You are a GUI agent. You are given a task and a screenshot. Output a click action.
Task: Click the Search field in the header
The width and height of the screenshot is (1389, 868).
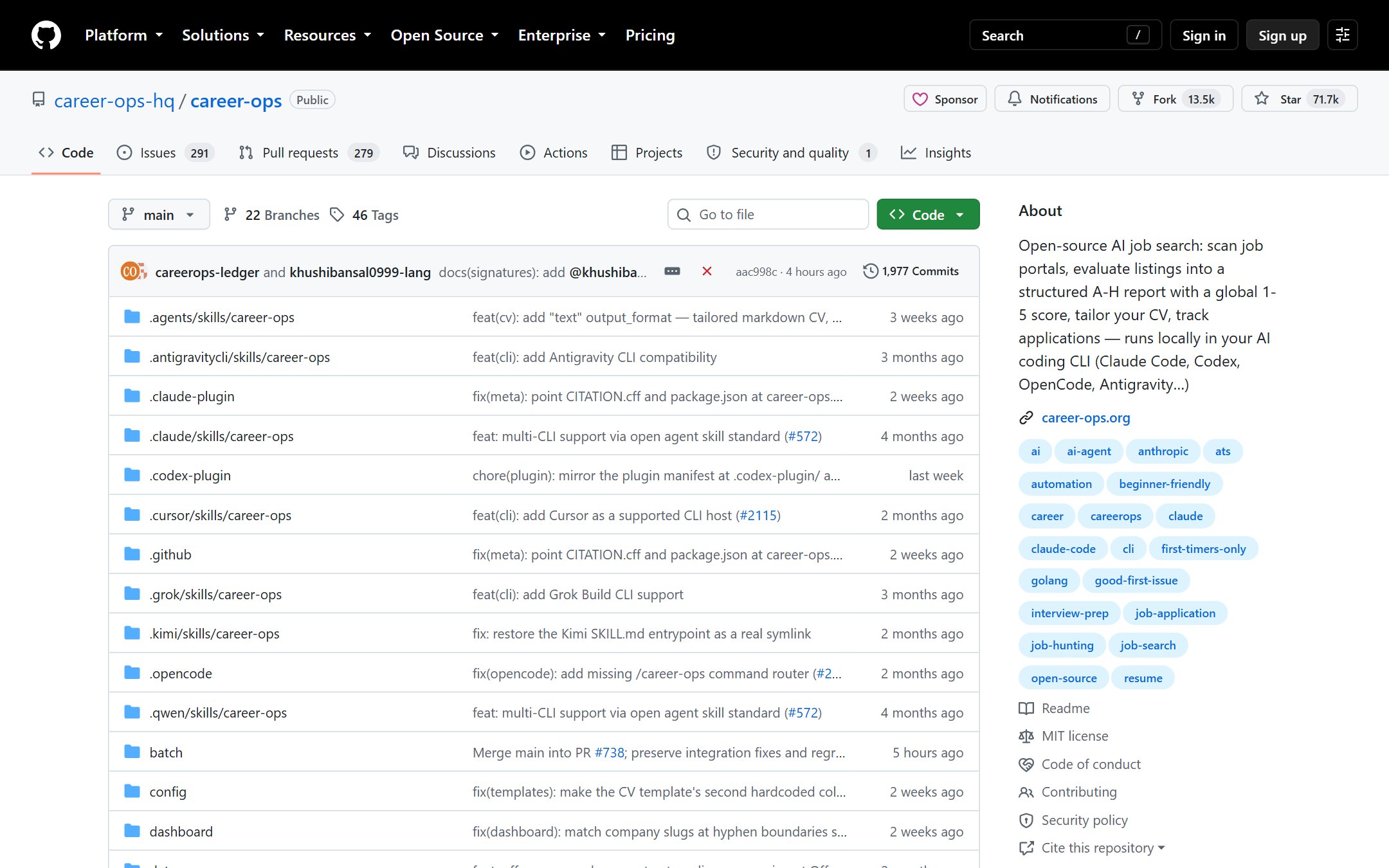[1066, 35]
